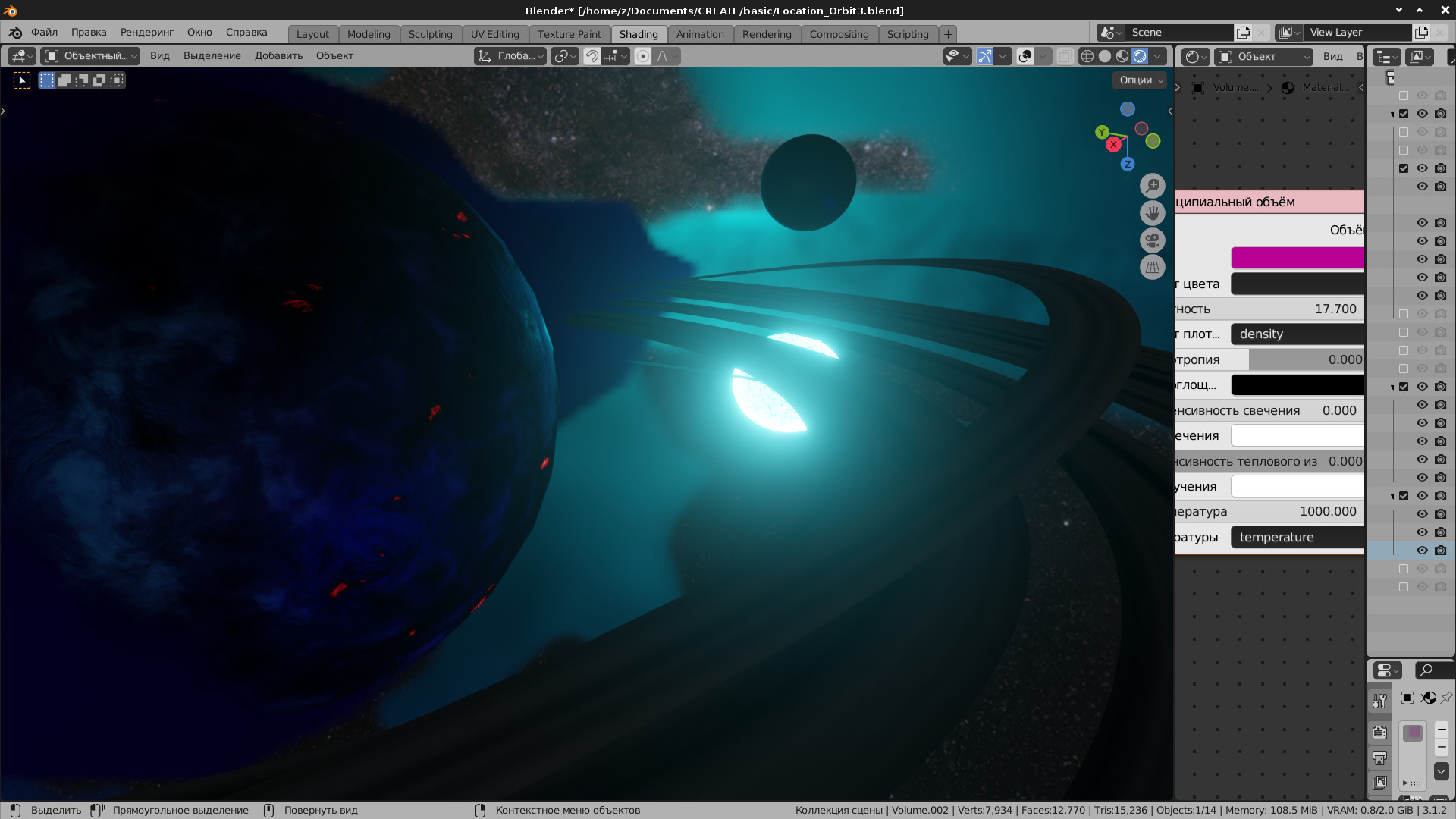
Task: Open the Глоба transform orientation dropdown
Action: 510,56
